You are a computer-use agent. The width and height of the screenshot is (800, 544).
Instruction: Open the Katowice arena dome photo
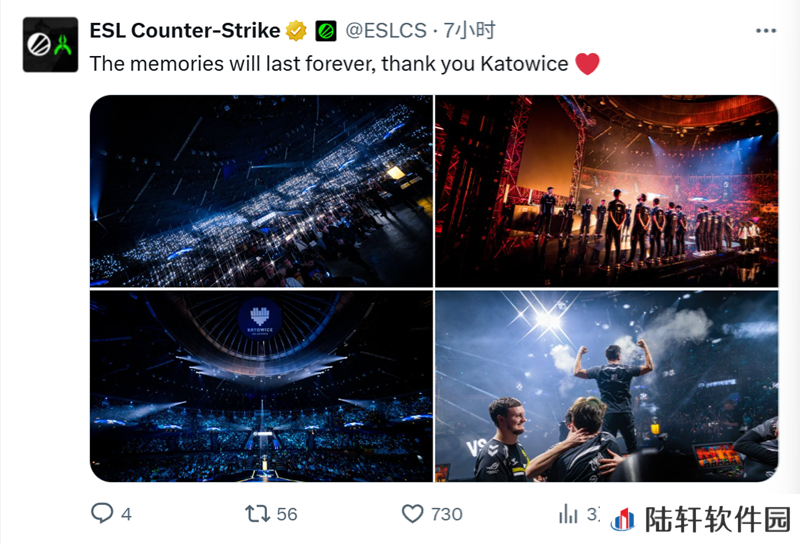click(x=261, y=386)
